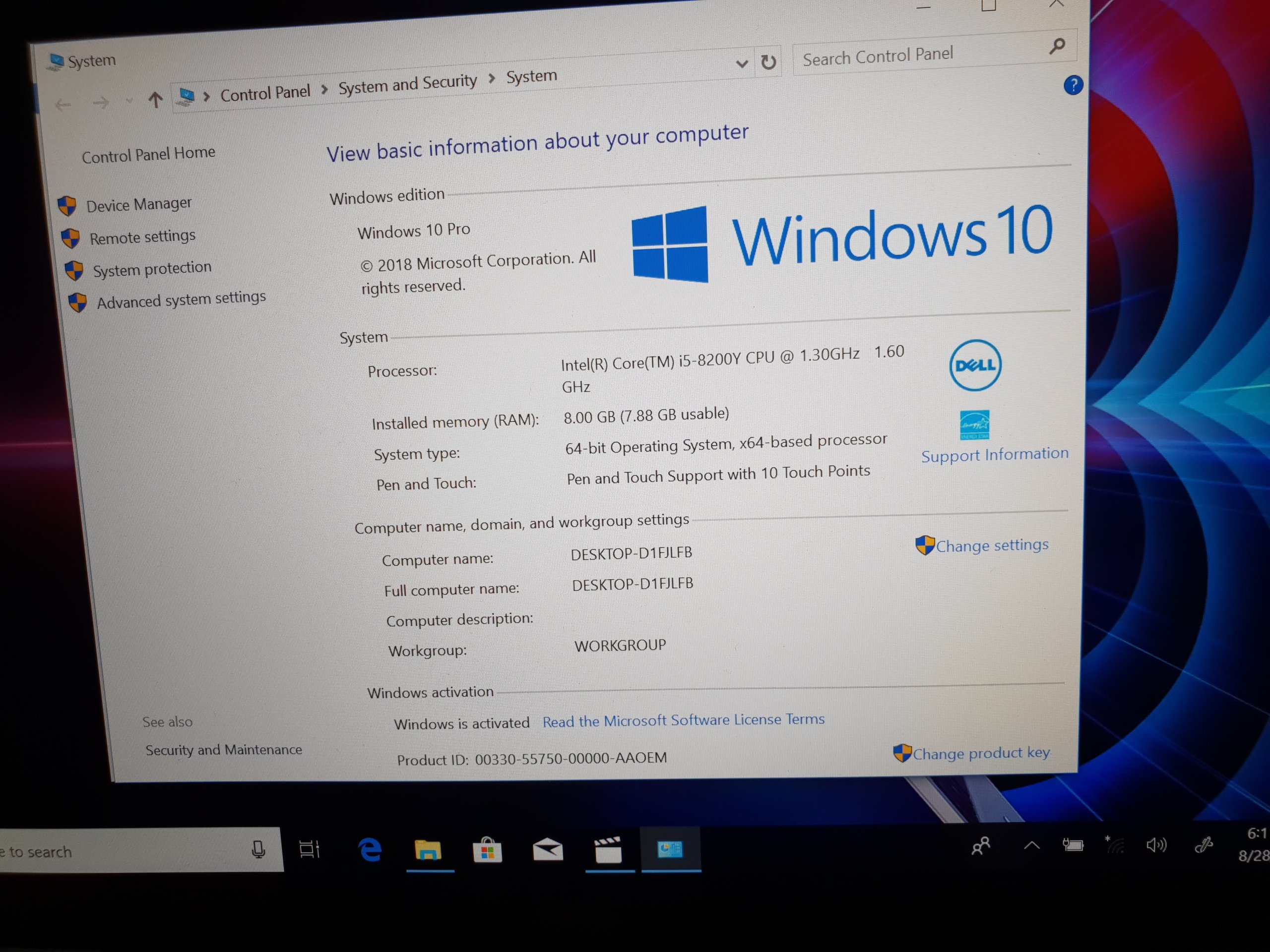Click installed memory 8.00 GB value
The image size is (1270, 952).
[x=646, y=416]
